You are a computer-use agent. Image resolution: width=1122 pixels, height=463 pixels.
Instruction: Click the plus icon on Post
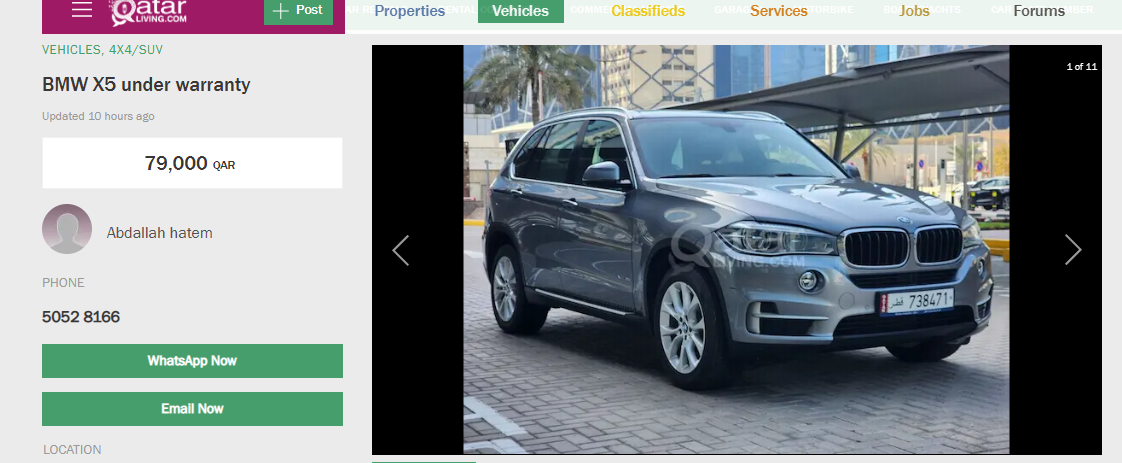click(x=280, y=10)
